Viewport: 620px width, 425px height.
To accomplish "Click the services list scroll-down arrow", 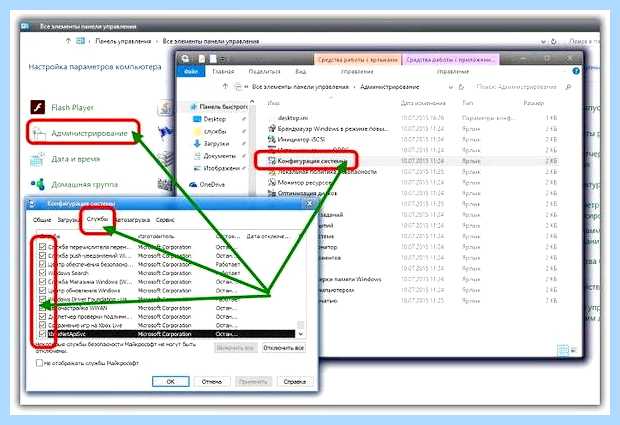I will click(301, 334).
